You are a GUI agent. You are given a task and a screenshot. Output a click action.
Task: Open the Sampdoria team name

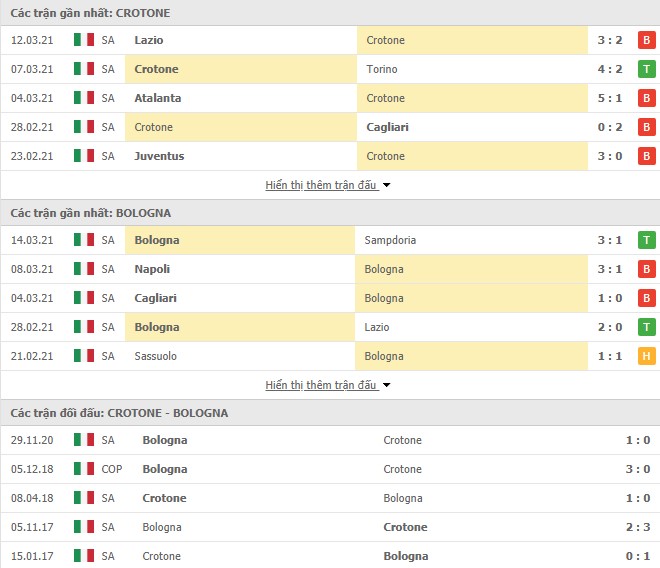[x=390, y=240]
